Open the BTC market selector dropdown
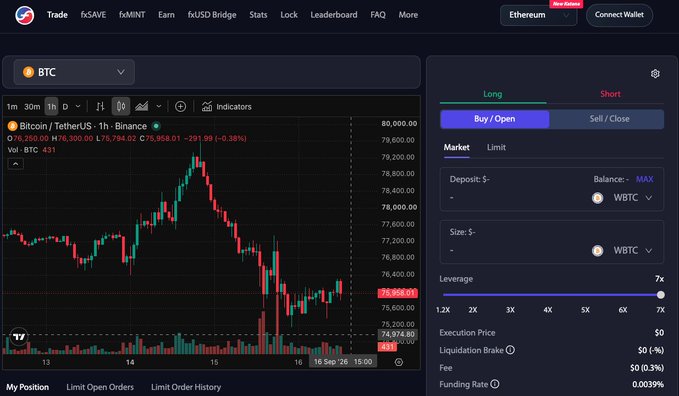The height and width of the screenshot is (396, 679). [x=74, y=72]
